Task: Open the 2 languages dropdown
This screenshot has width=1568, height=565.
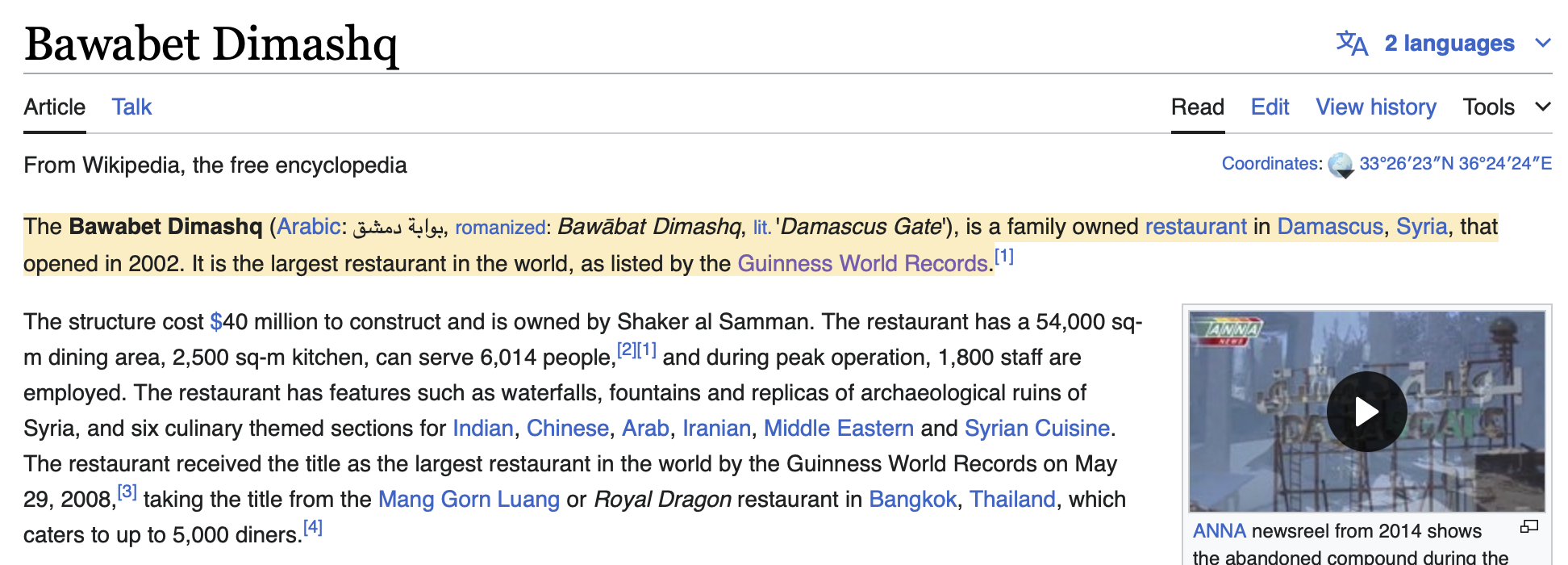Action: coord(1449,44)
